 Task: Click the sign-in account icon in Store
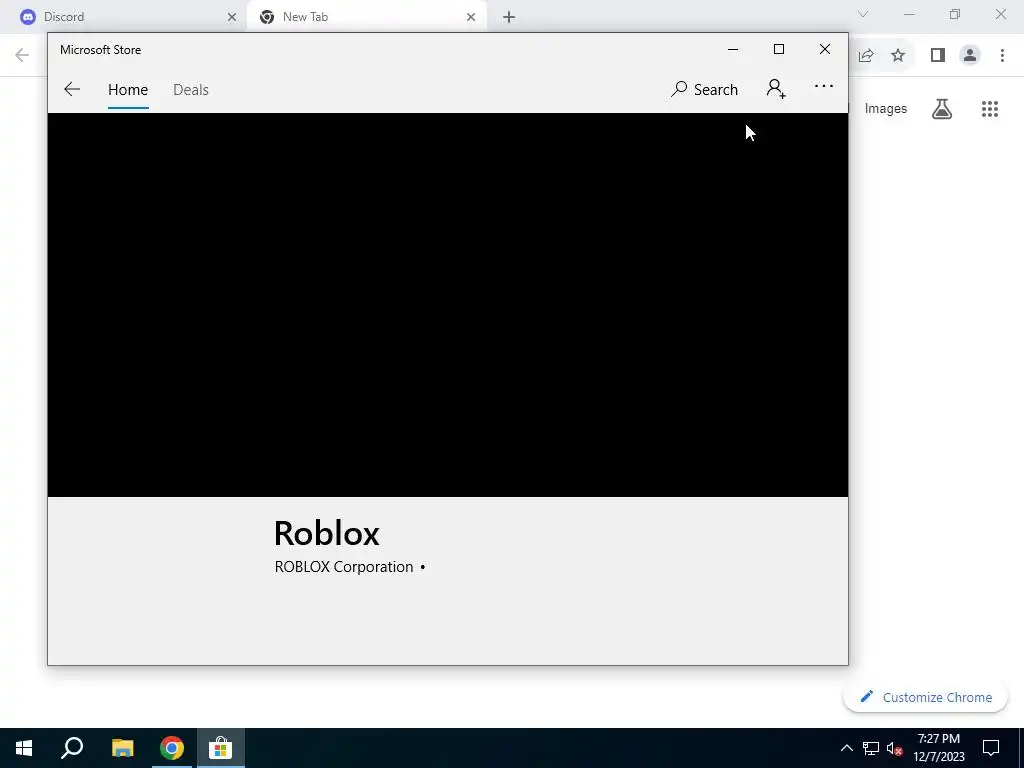776,89
